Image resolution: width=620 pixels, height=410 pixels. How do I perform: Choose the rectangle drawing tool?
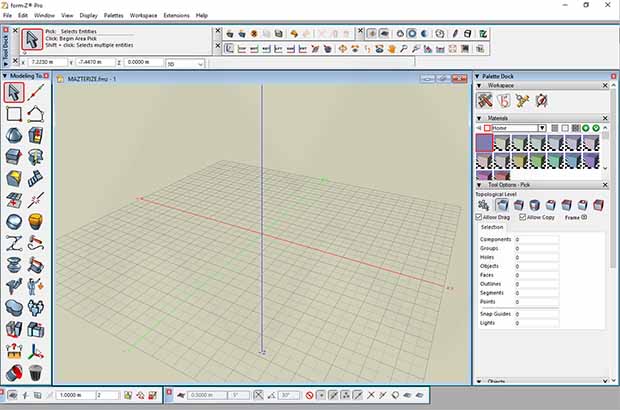click(x=14, y=114)
